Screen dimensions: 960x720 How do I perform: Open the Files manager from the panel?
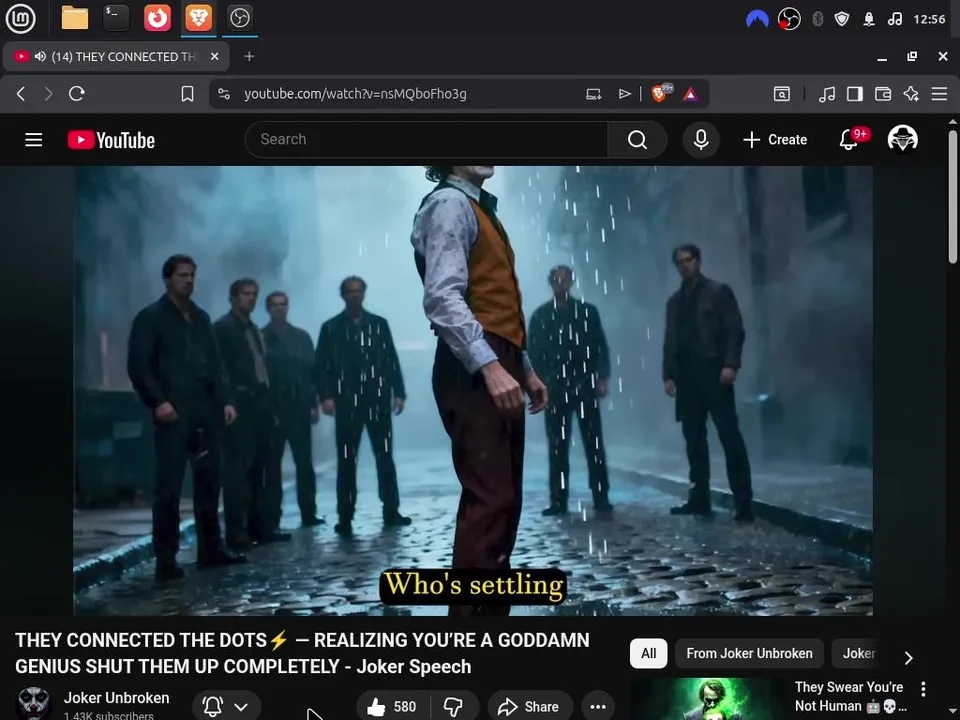75,18
